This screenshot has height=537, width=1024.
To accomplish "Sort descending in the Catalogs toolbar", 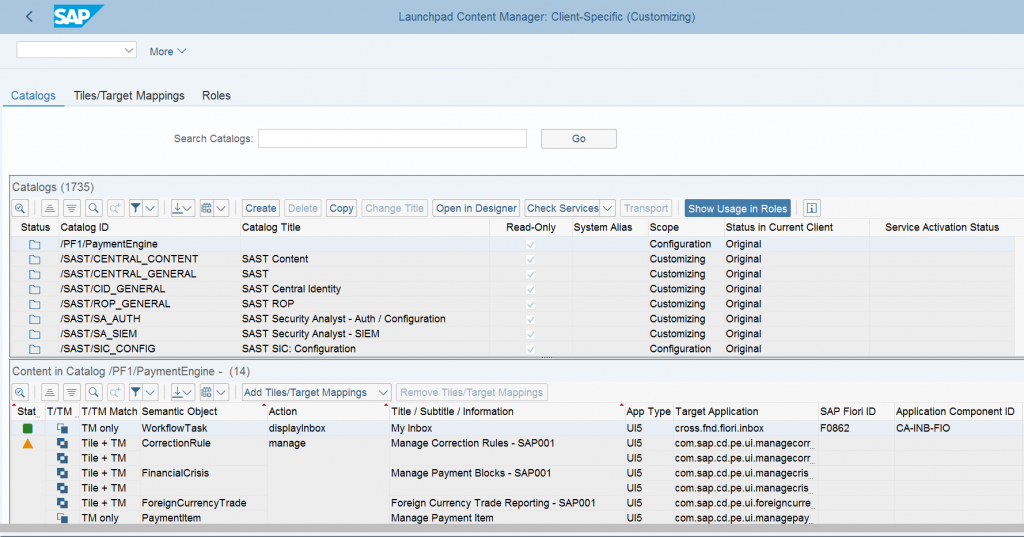I will tap(71, 208).
